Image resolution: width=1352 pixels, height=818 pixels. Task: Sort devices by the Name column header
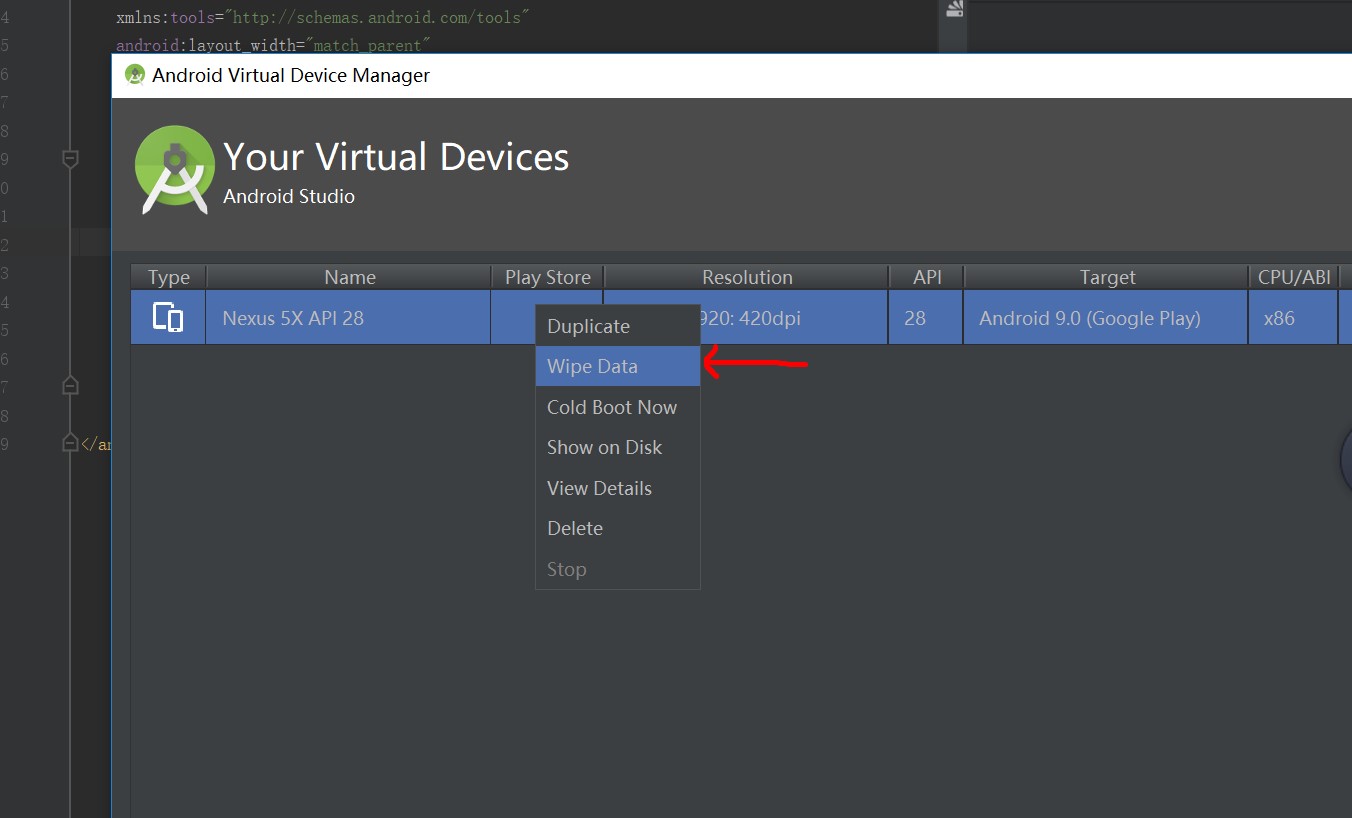tap(349, 277)
